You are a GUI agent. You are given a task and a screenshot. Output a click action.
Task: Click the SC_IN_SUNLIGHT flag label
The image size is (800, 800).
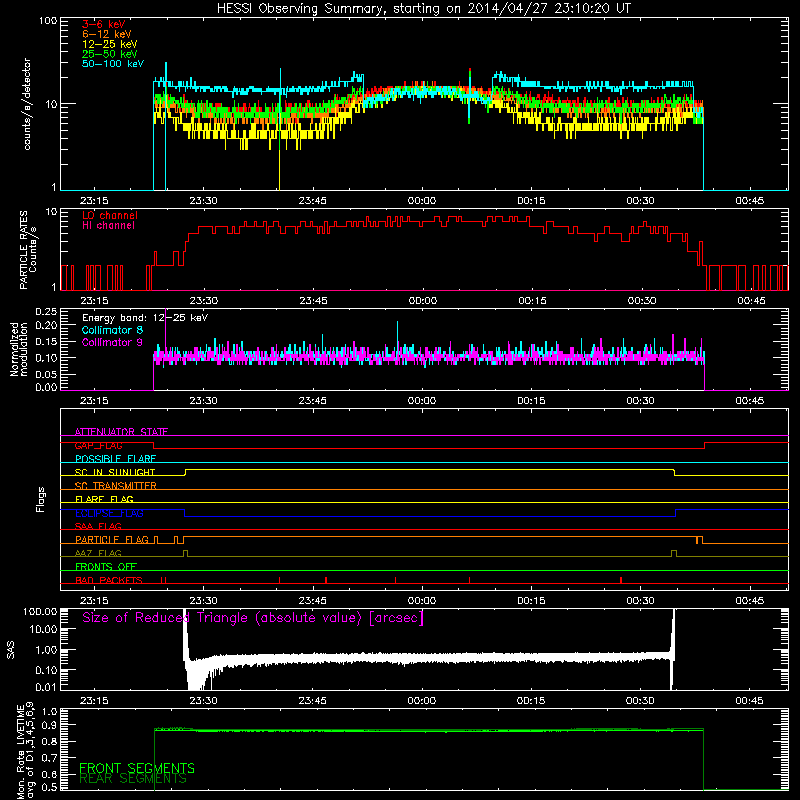(x=115, y=472)
